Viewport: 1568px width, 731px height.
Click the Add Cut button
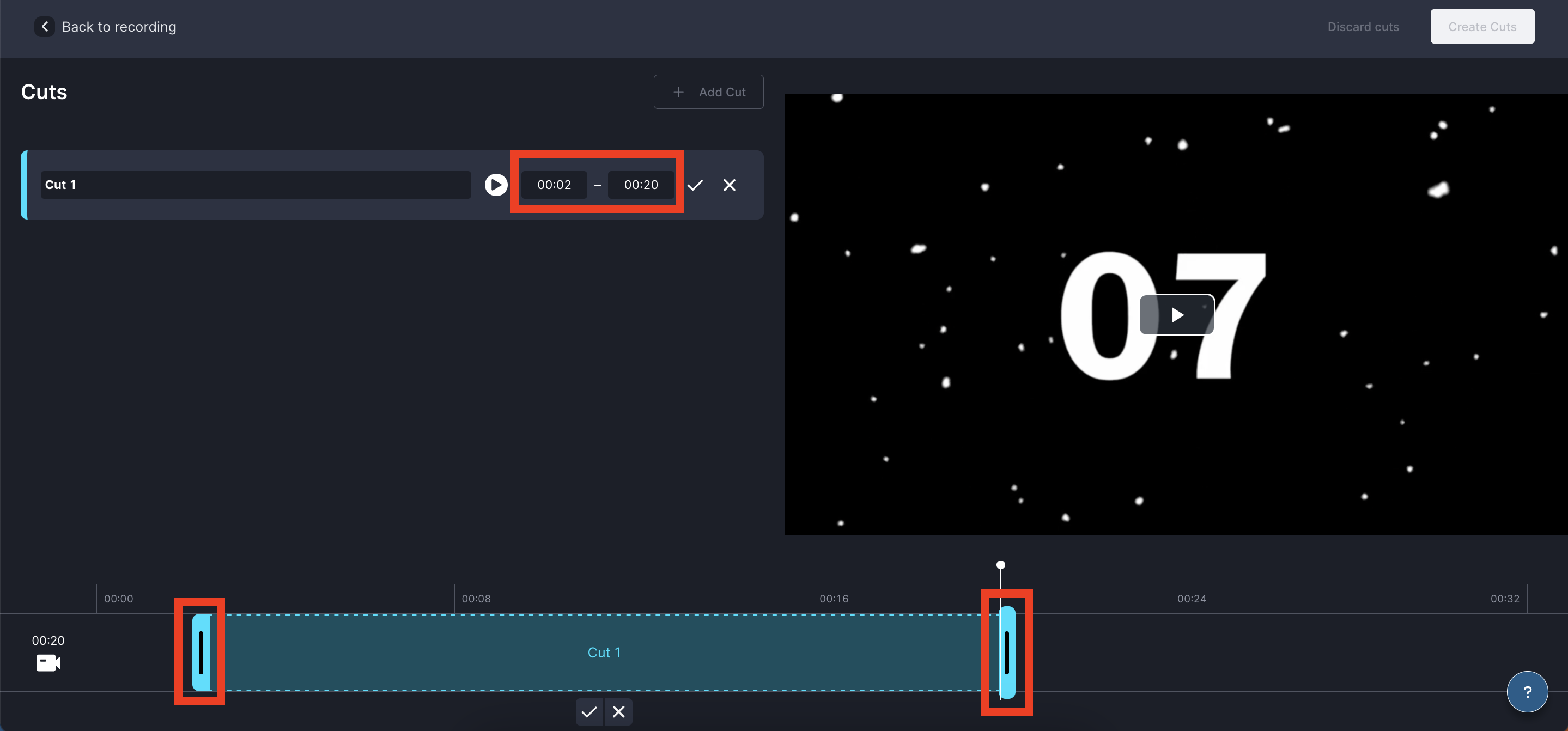coord(708,92)
